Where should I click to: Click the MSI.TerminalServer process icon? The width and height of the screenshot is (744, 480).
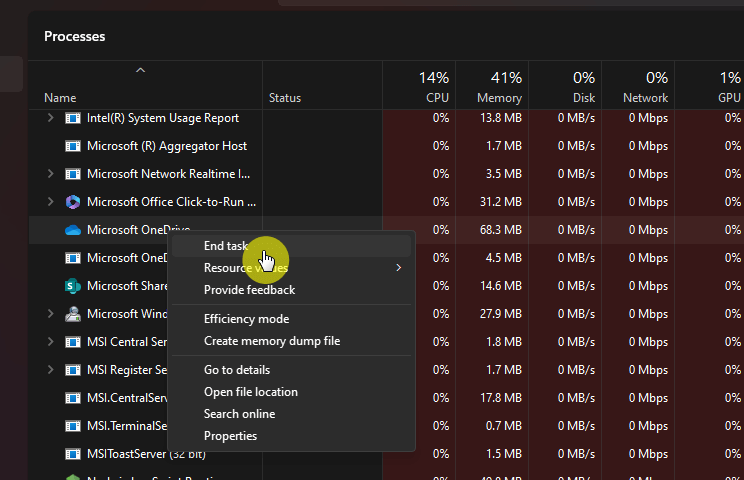click(73, 426)
